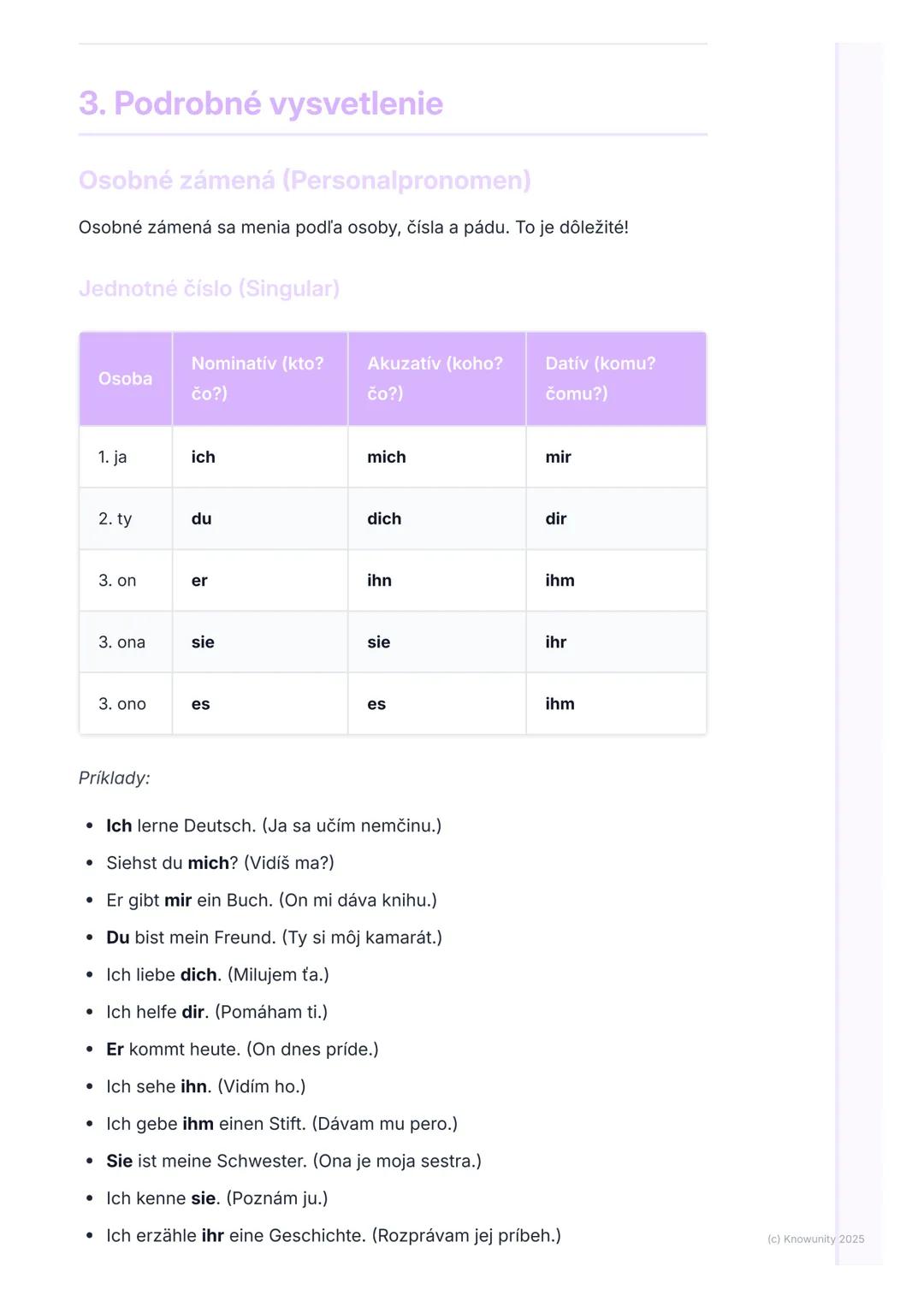This screenshot has height=1307, width=924.
Task: Select the "mich" cell in the table
Action: point(387,457)
